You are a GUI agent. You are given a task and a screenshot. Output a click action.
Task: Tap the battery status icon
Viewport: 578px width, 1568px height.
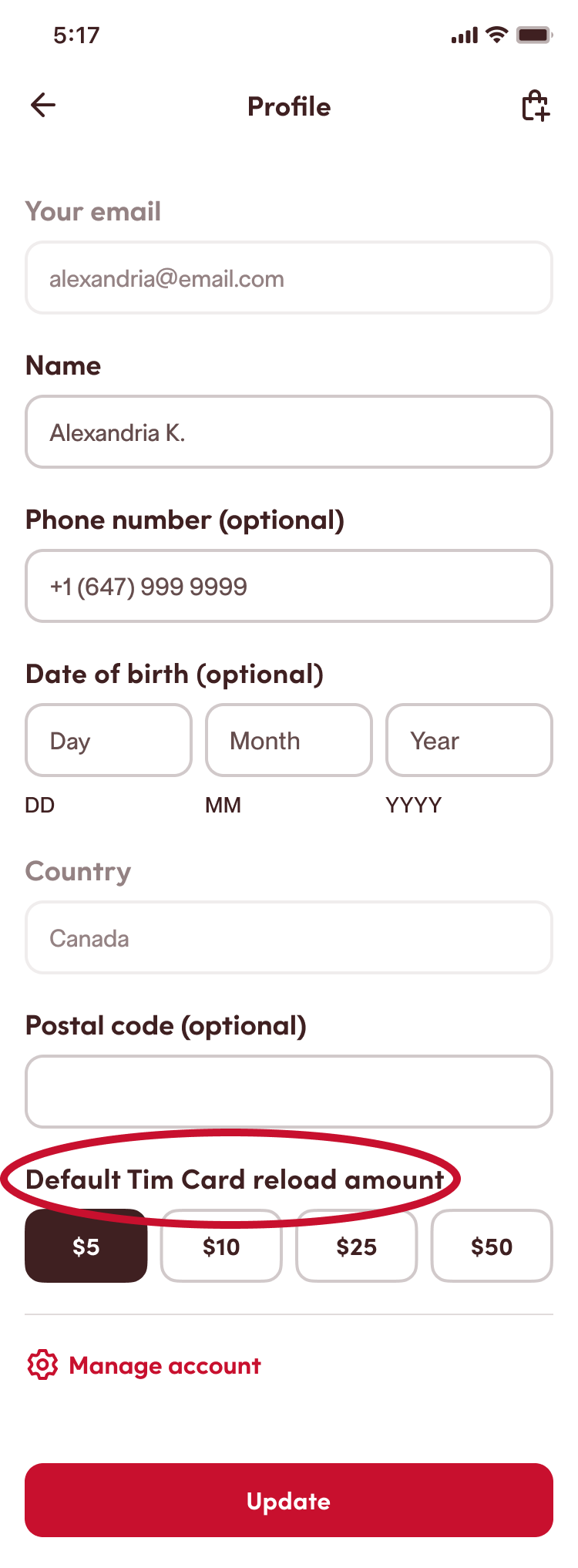tap(534, 35)
